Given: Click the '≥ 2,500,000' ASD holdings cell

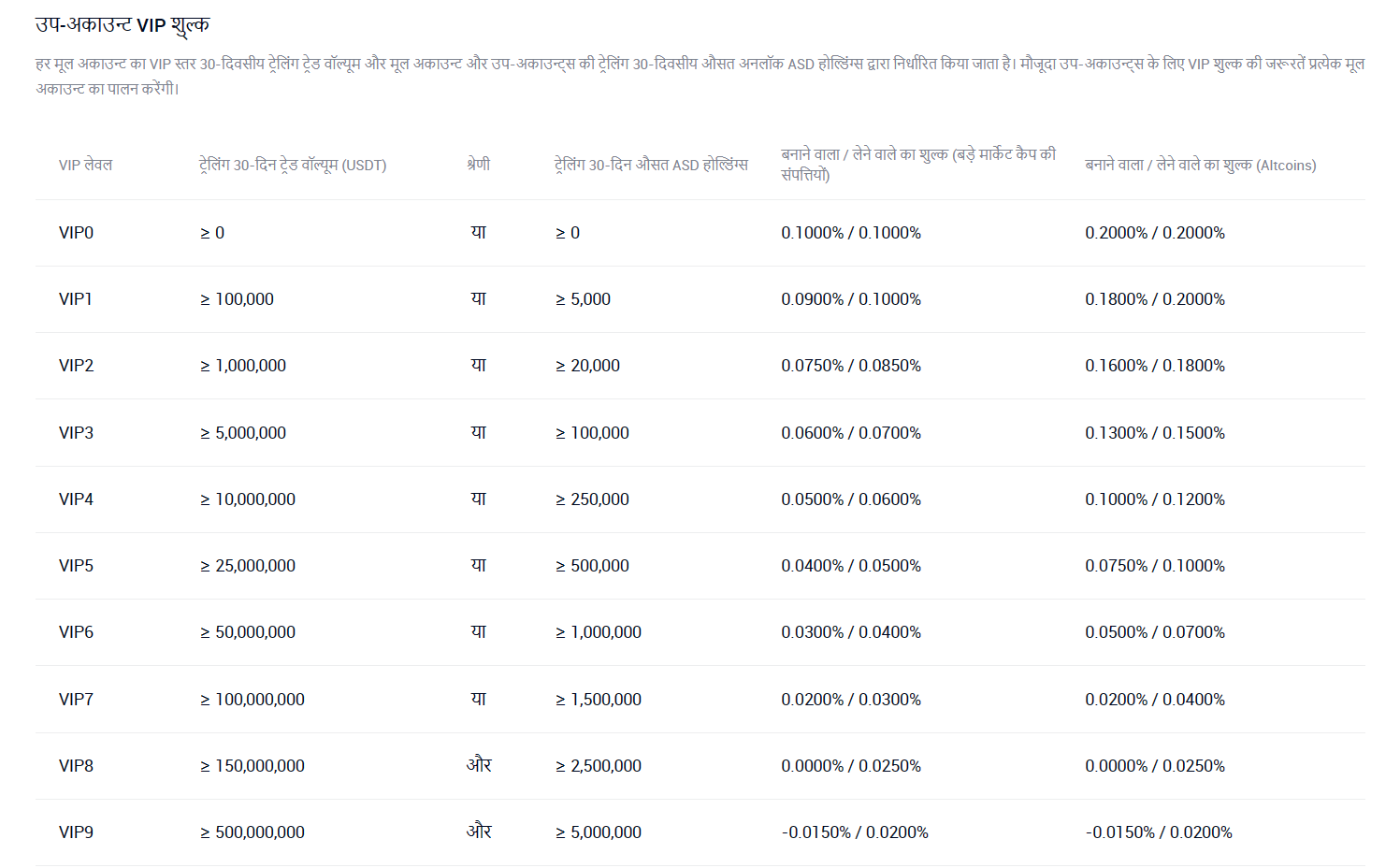Looking at the screenshot, I should (x=599, y=766).
